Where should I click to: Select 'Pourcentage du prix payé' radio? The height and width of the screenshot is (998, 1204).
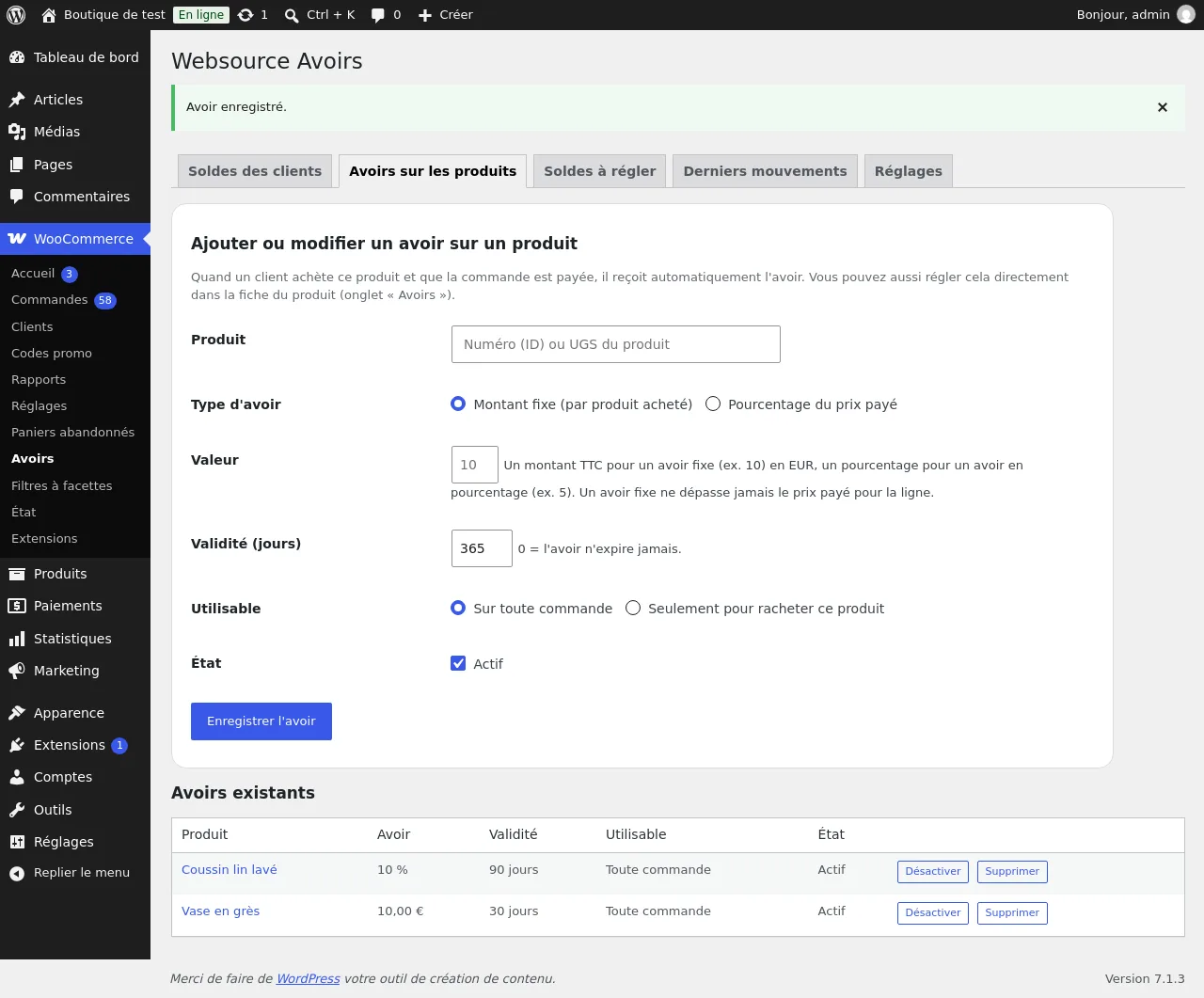point(713,404)
